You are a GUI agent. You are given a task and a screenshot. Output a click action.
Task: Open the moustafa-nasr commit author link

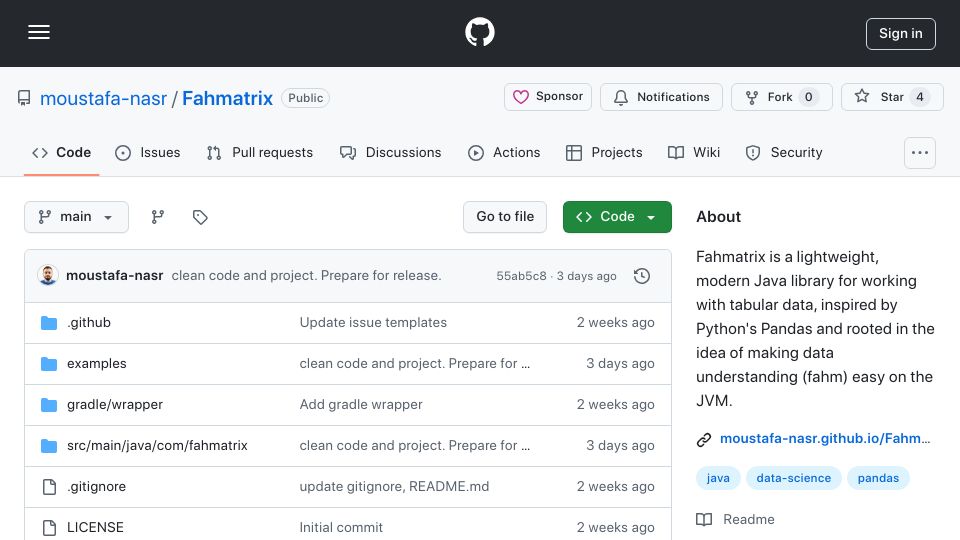click(x=114, y=276)
